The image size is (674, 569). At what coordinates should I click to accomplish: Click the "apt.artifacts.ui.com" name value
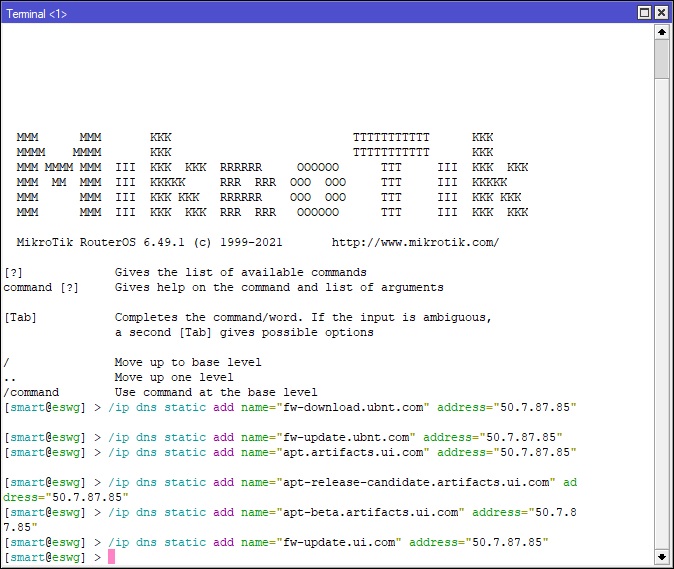[x=352, y=453]
